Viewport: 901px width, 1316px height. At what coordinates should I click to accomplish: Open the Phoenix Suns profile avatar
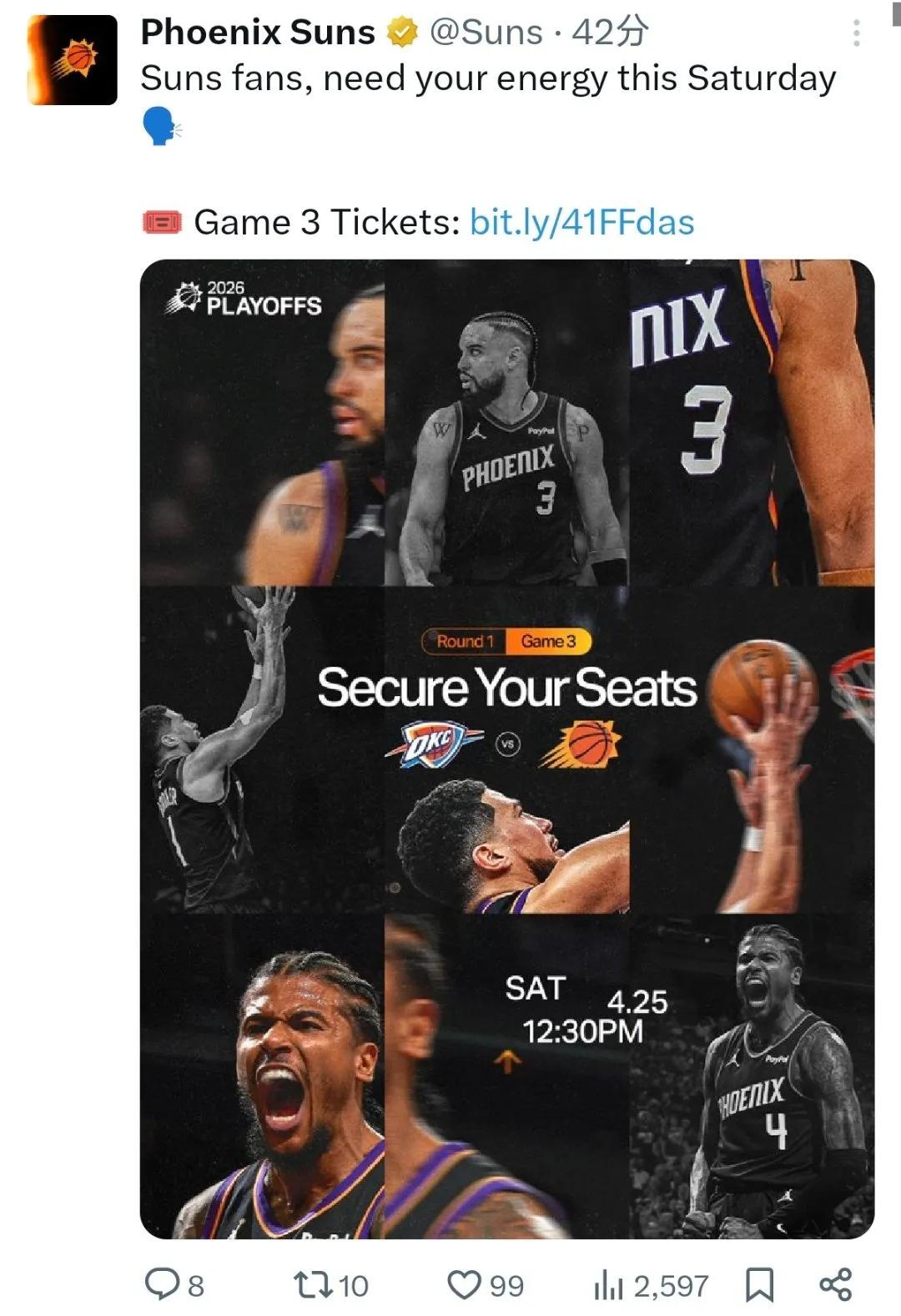(73, 61)
